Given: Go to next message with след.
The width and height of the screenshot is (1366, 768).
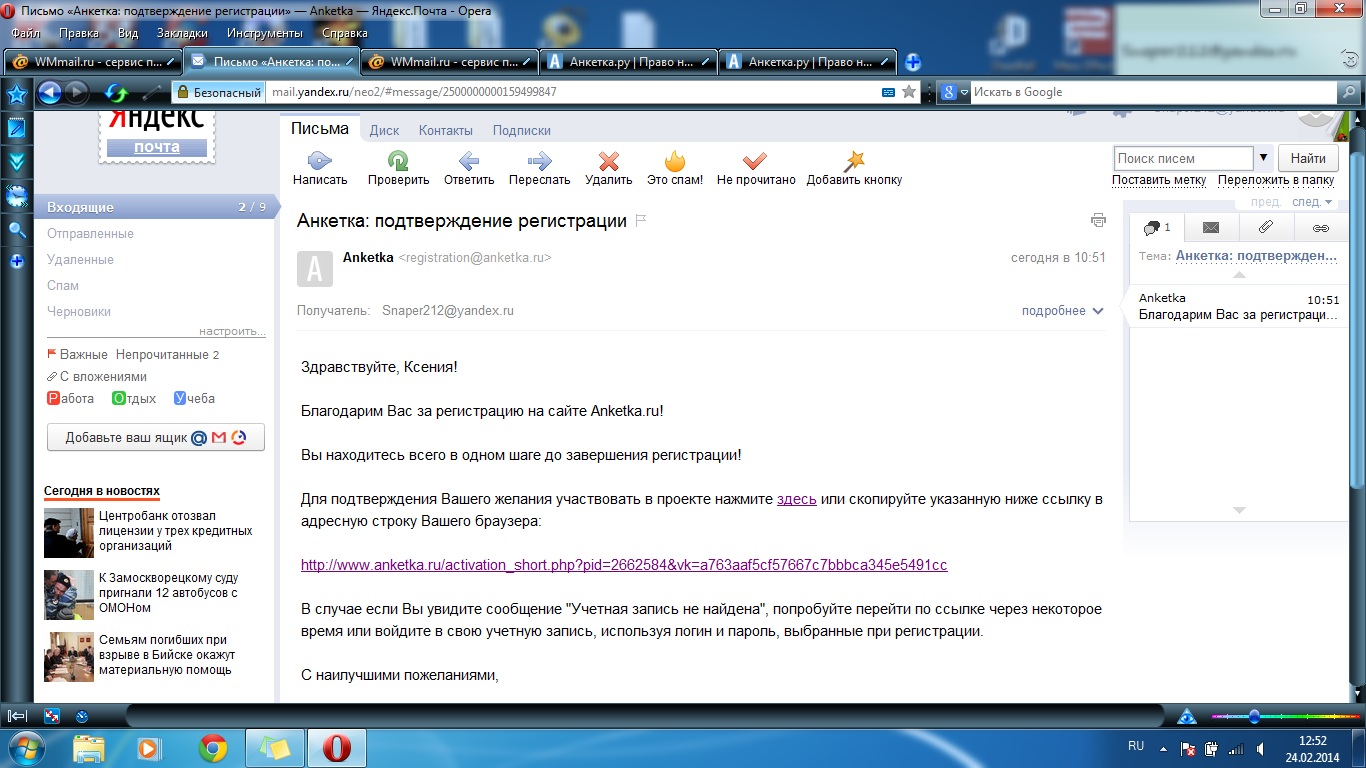Looking at the screenshot, I should [1312, 201].
